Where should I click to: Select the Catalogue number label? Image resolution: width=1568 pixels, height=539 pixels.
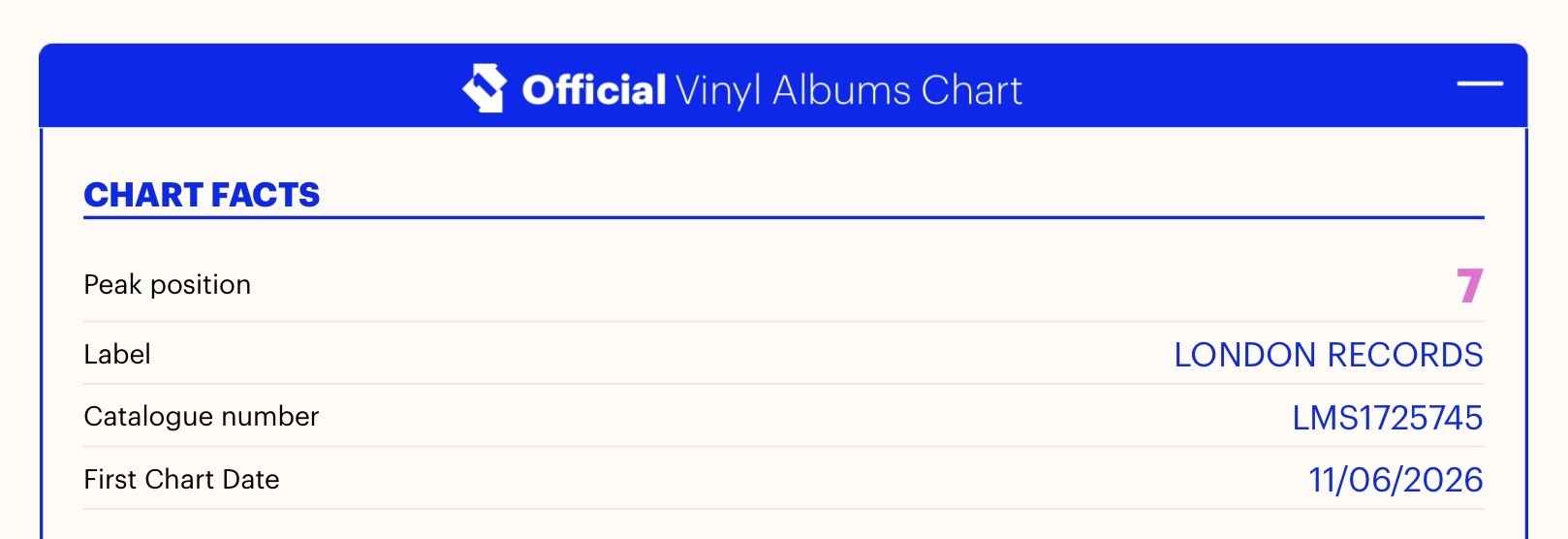(202, 417)
